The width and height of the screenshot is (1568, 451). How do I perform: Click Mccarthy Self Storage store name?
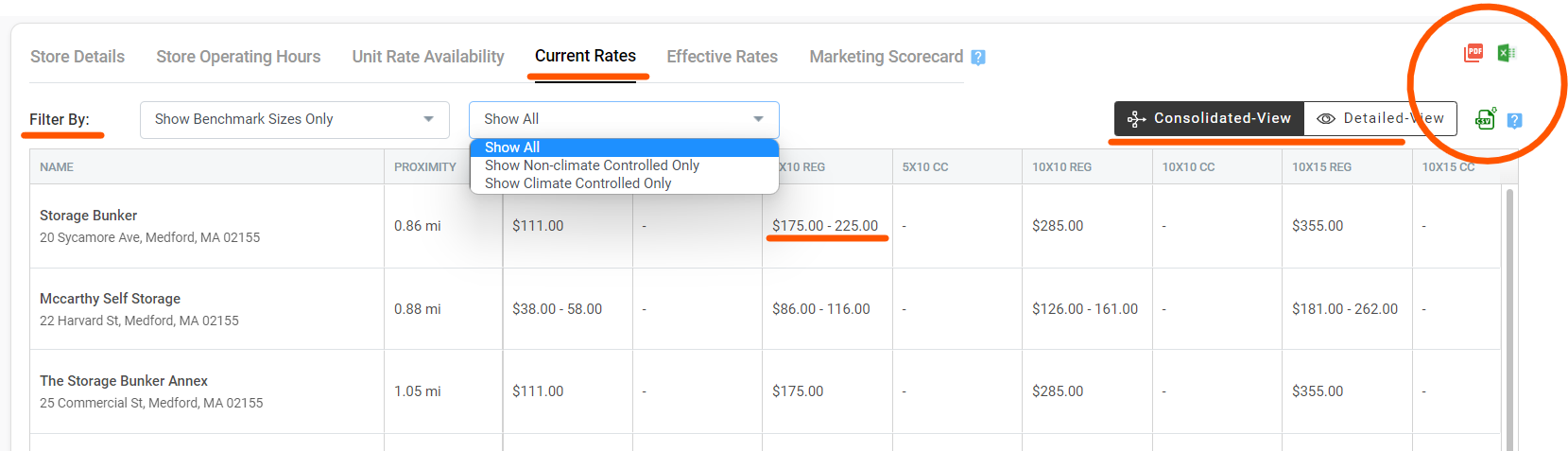click(110, 299)
